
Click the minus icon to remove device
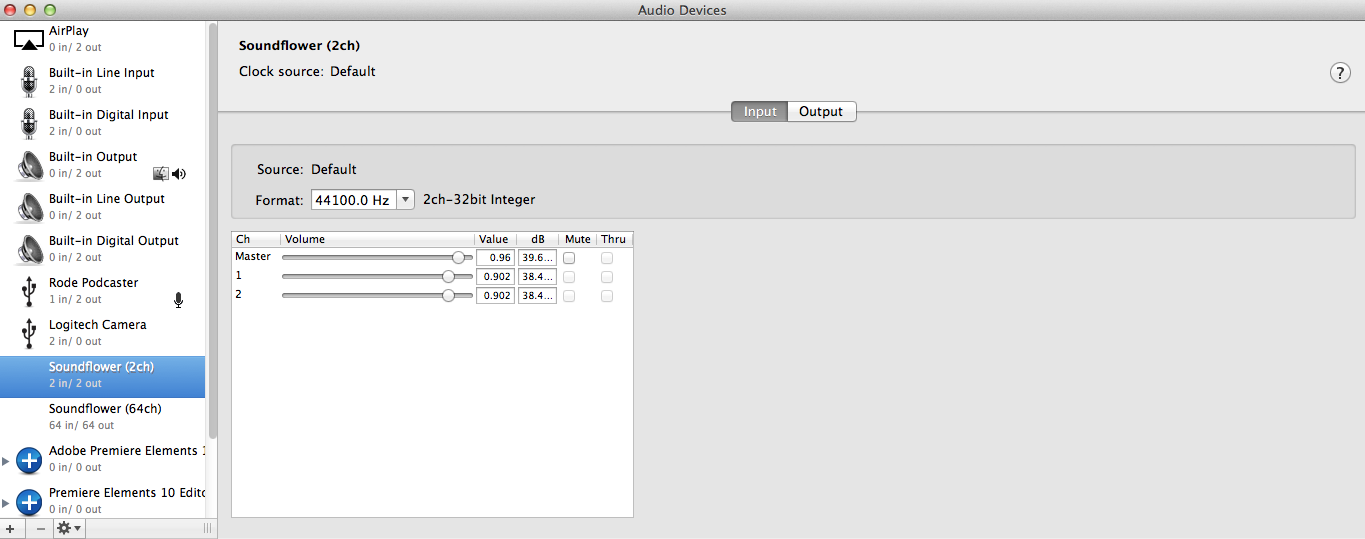[40, 528]
